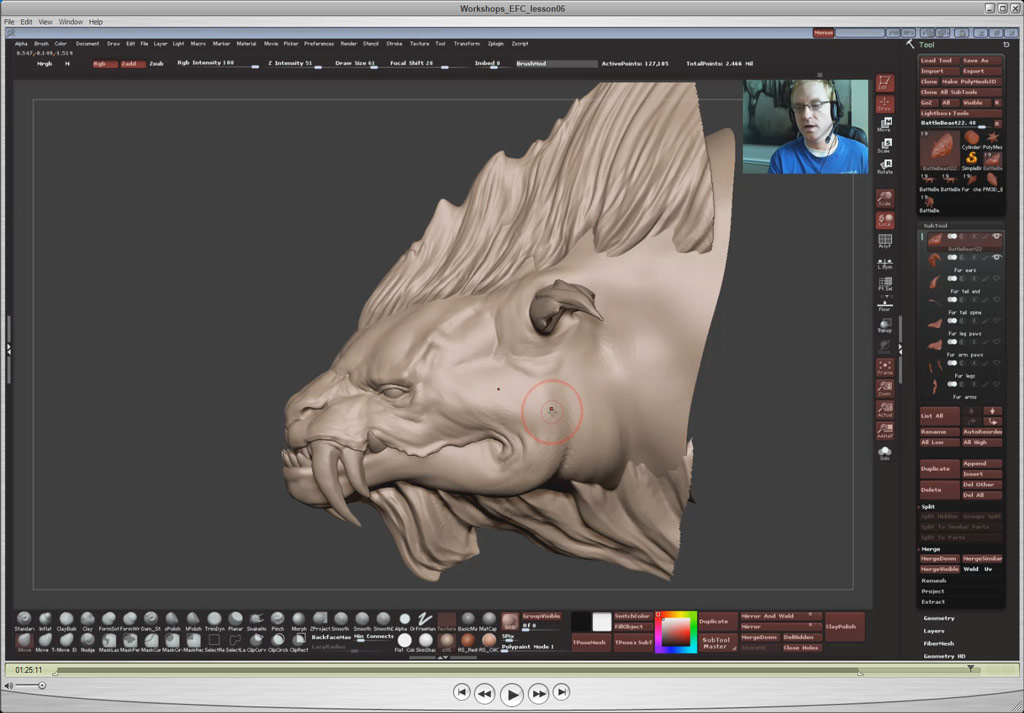Expand the Layers section
This screenshot has width=1024, height=713.
(x=934, y=631)
